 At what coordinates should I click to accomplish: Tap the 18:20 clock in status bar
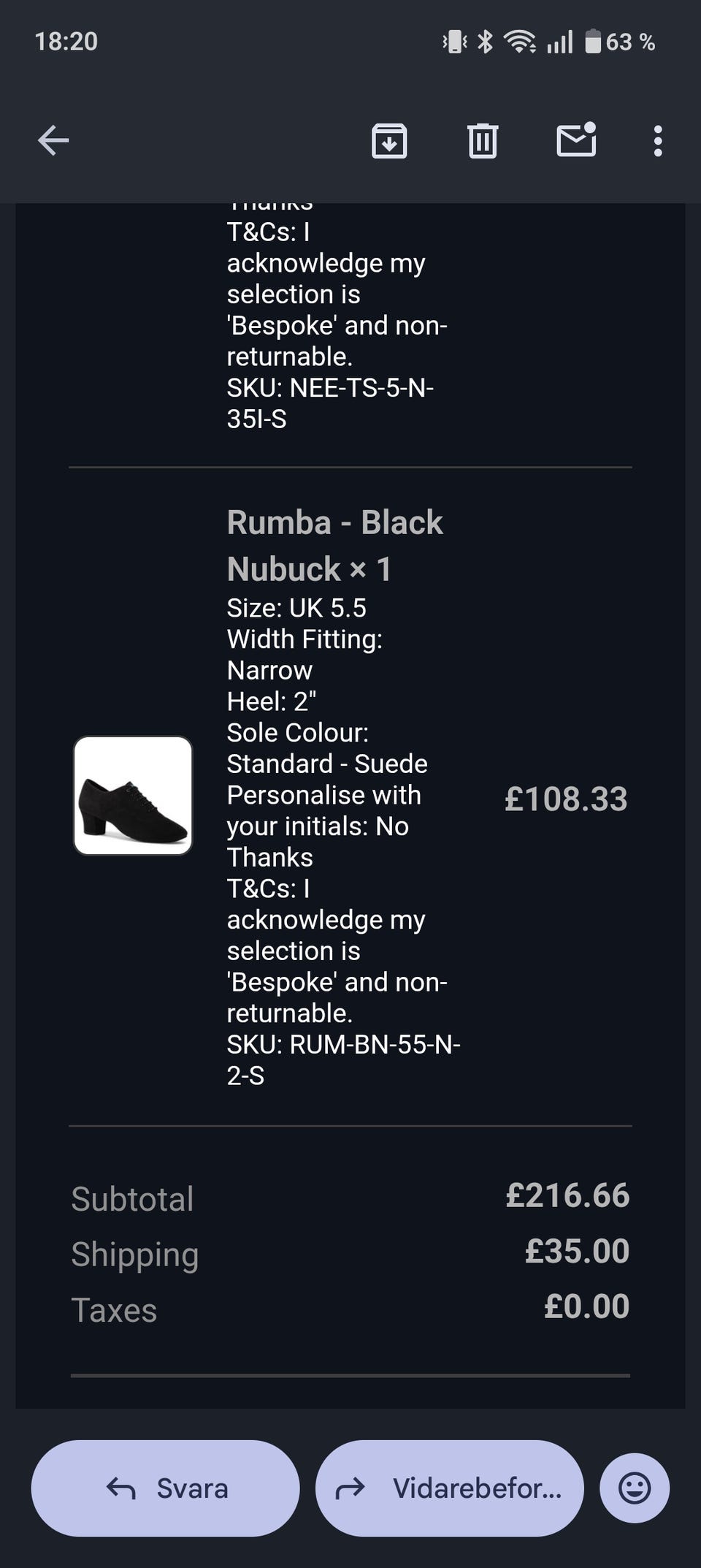[x=66, y=42]
